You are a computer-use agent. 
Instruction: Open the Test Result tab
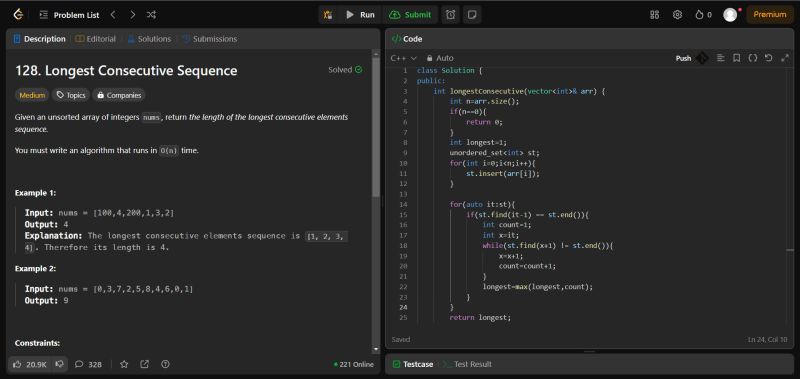[x=467, y=364]
